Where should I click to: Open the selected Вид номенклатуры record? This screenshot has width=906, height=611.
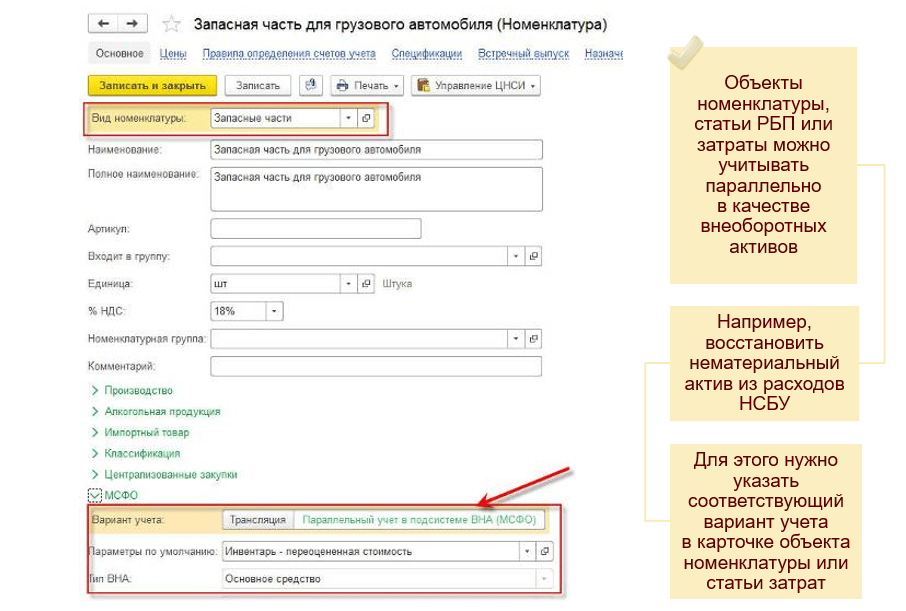[366, 118]
